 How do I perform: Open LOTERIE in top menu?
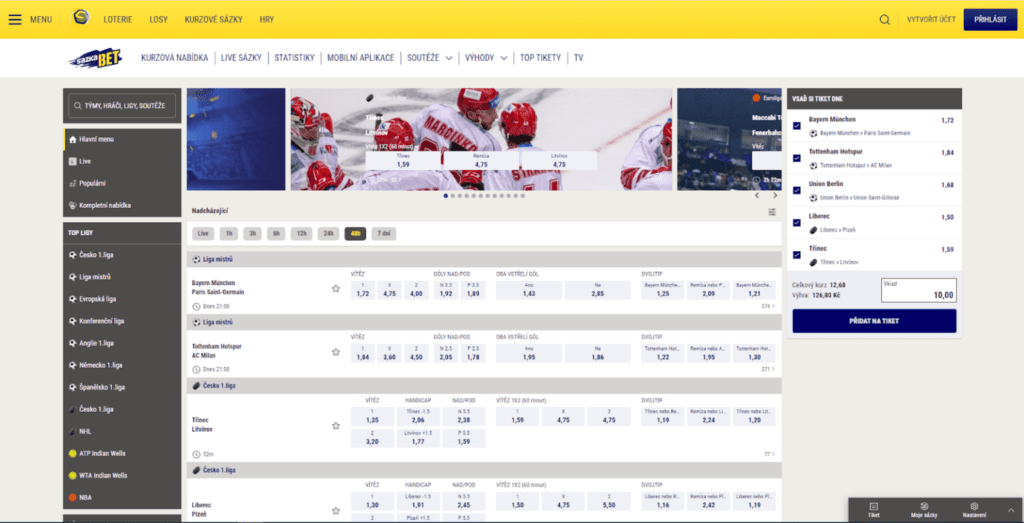(118, 20)
